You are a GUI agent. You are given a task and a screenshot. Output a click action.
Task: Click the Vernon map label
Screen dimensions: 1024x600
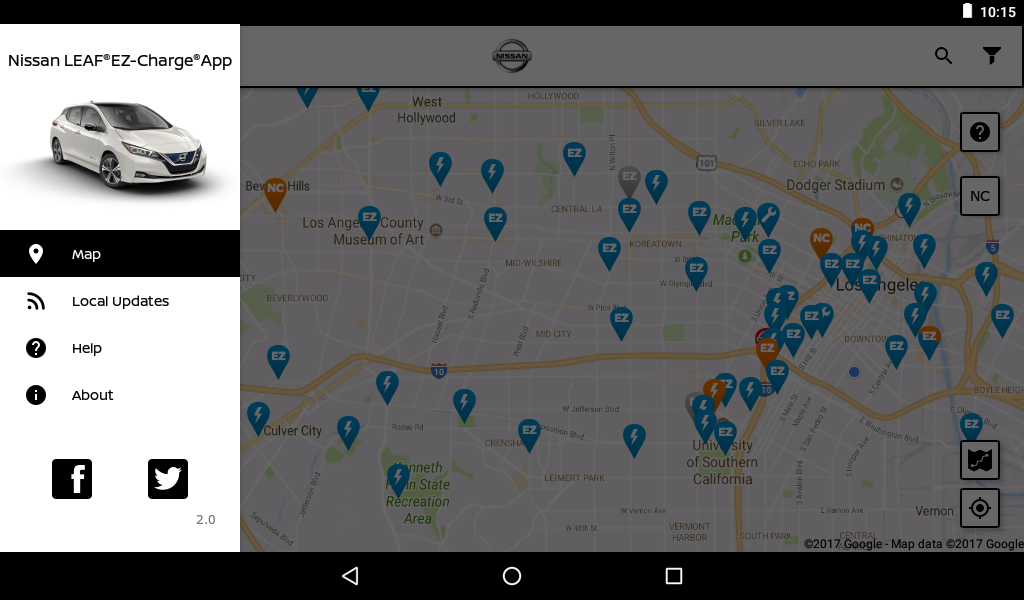935,511
